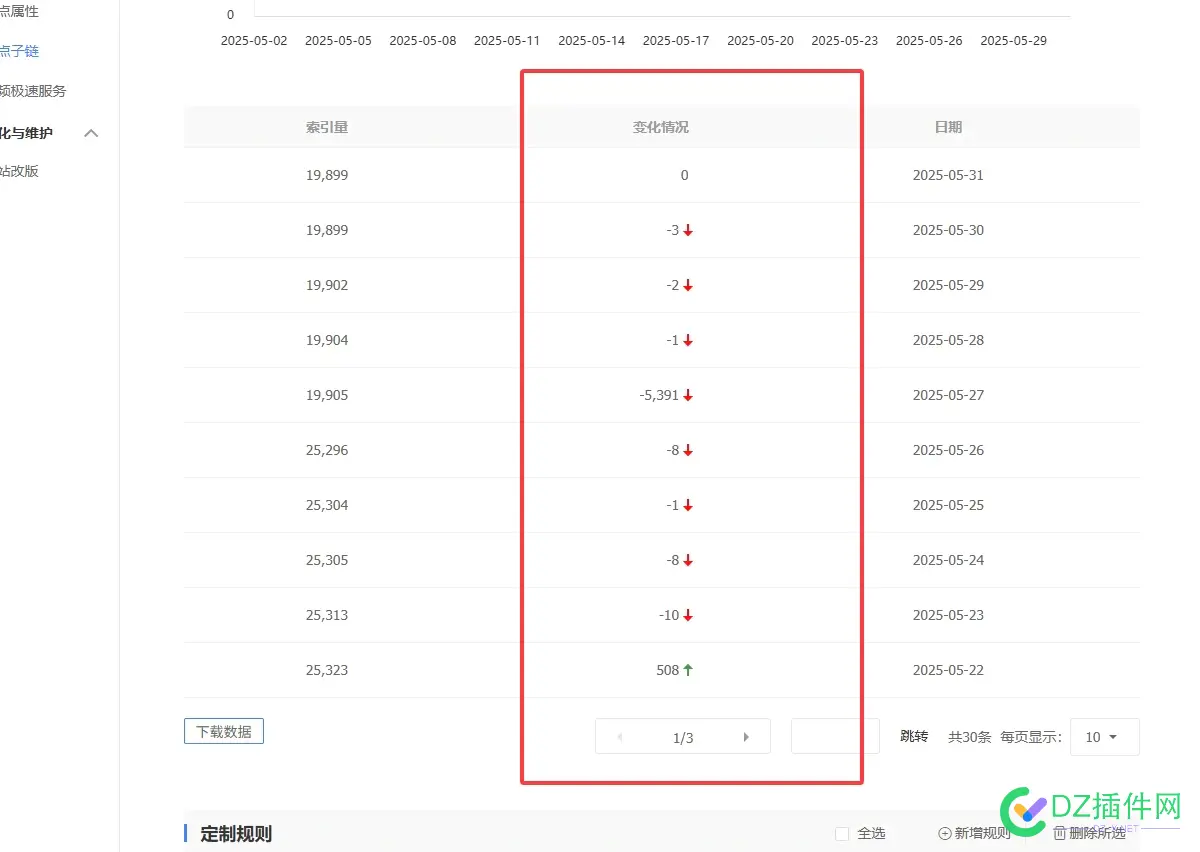Click the plus circle icon next to 新增规则
Image resolution: width=1200 pixels, height=852 pixels.
[x=944, y=833]
